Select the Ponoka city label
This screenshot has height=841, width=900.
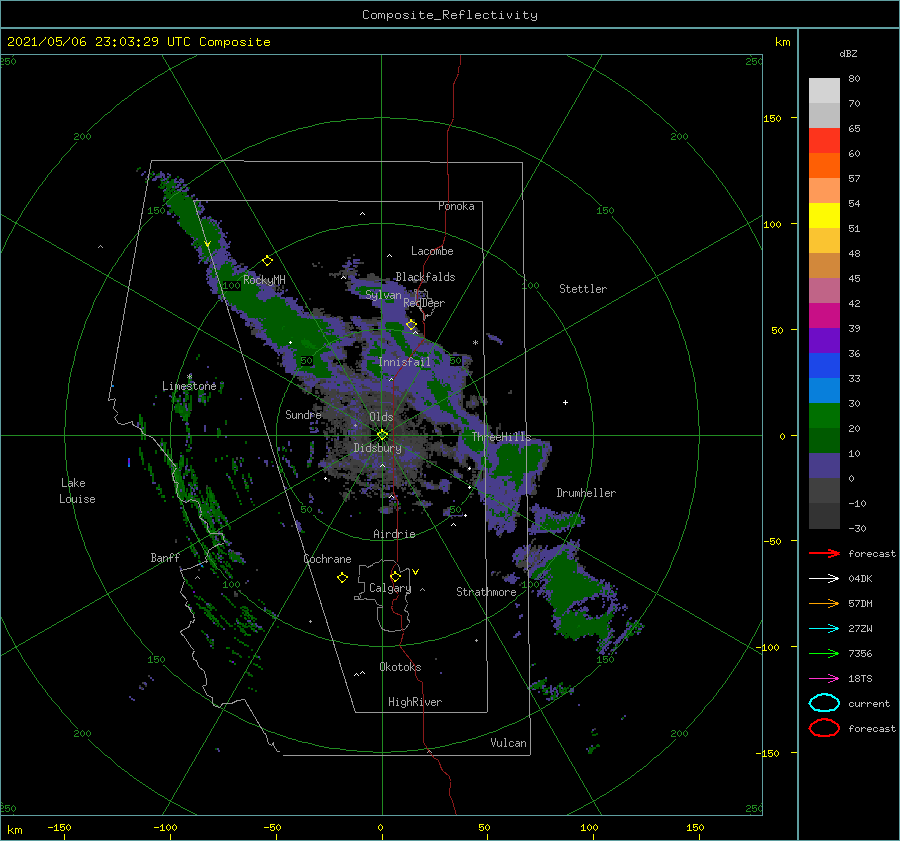point(456,206)
